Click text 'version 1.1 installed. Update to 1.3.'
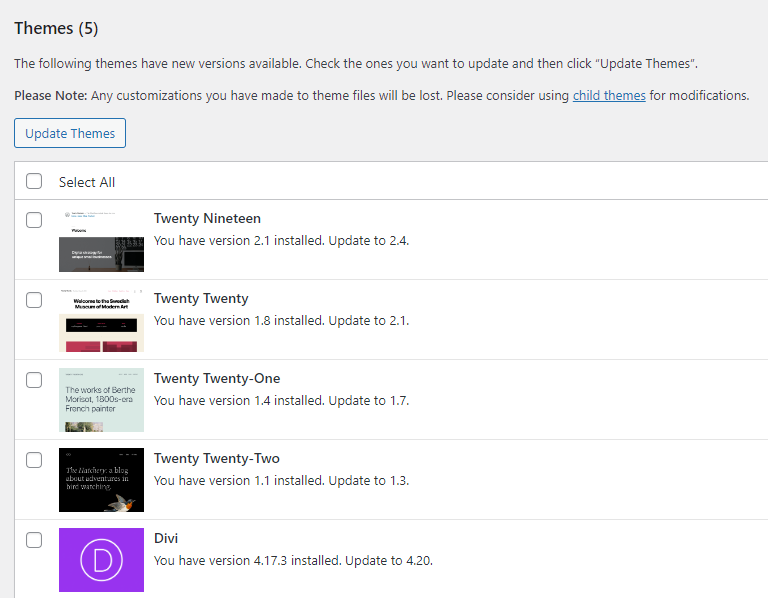 (x=308, y=480)
